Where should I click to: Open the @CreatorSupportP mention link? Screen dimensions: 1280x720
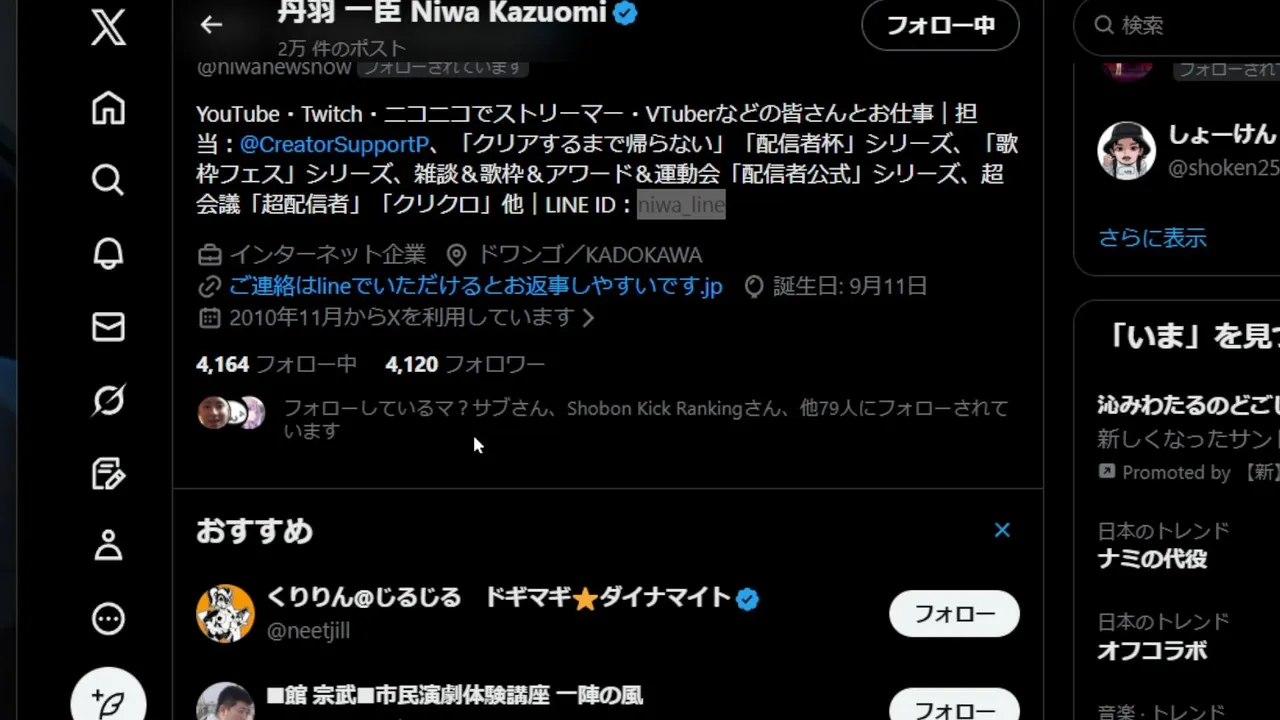pos(334,144)
